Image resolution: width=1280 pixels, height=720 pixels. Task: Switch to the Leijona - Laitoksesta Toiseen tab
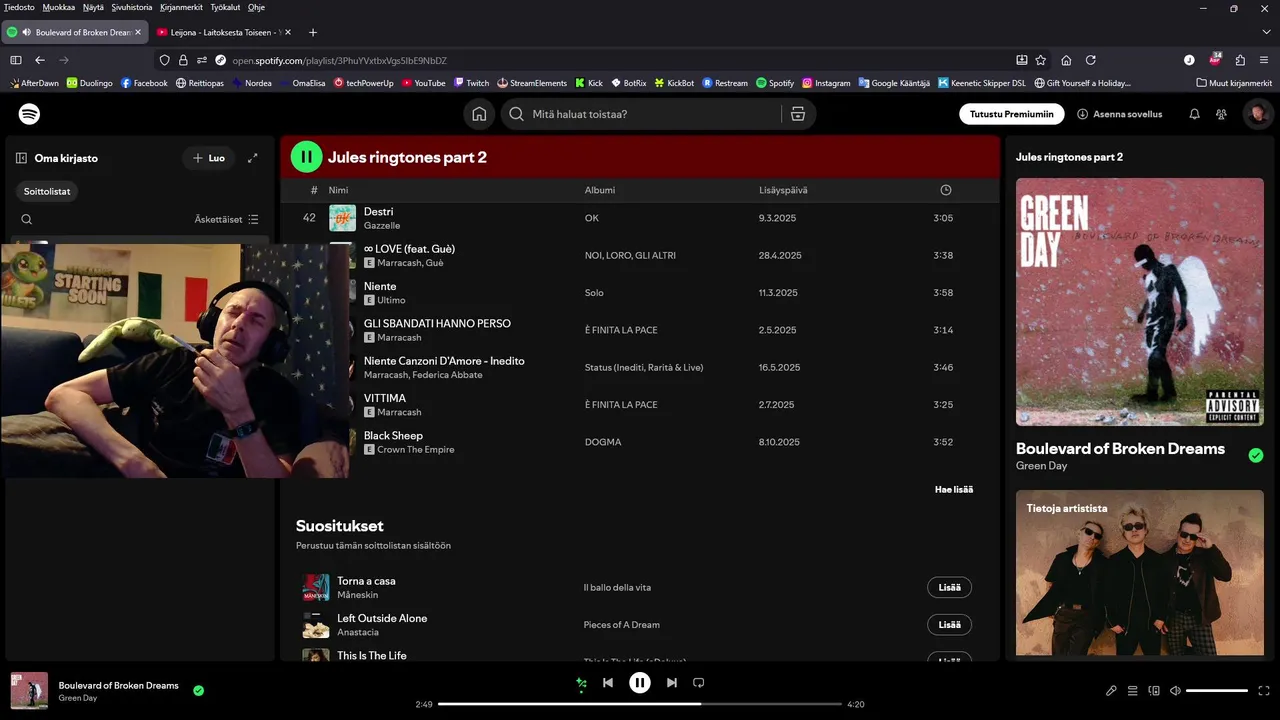pos(224,32)
